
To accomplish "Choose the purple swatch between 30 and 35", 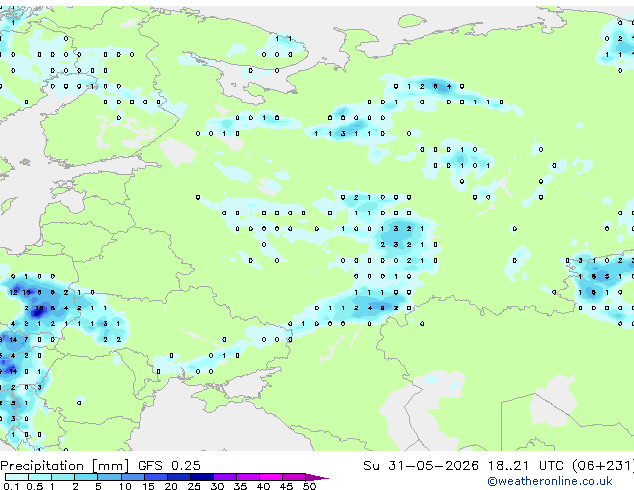I will [225, 477].
